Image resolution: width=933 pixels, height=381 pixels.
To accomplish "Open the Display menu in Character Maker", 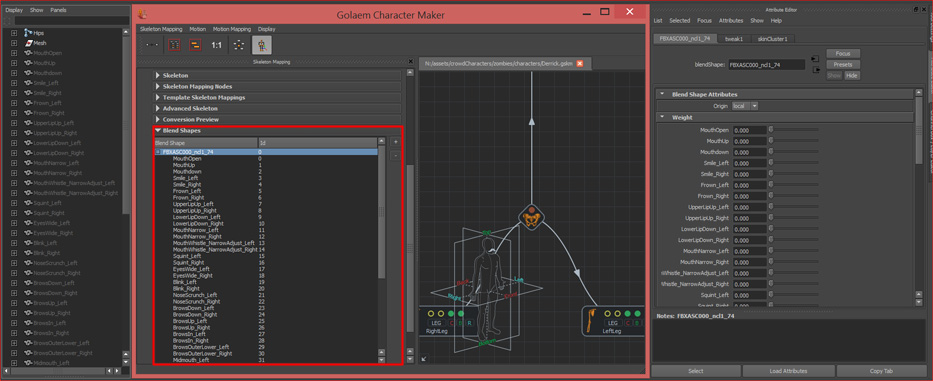I will (267, 29).
